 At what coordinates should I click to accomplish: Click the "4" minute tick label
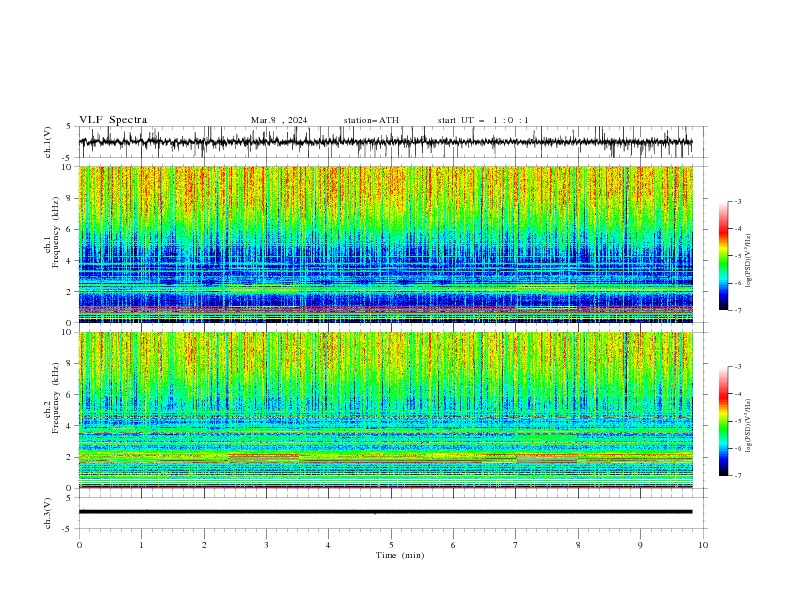click(328, 545)
